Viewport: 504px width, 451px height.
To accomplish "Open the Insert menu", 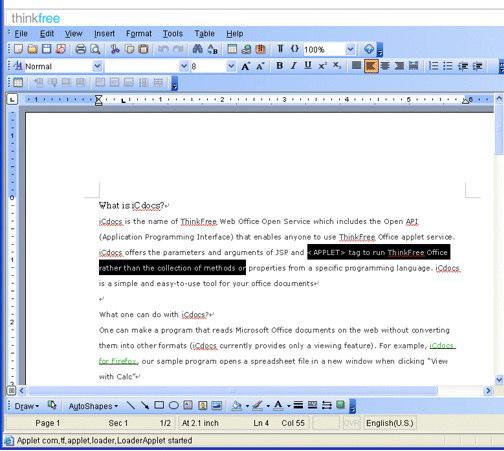I will [x=104, y=34].
